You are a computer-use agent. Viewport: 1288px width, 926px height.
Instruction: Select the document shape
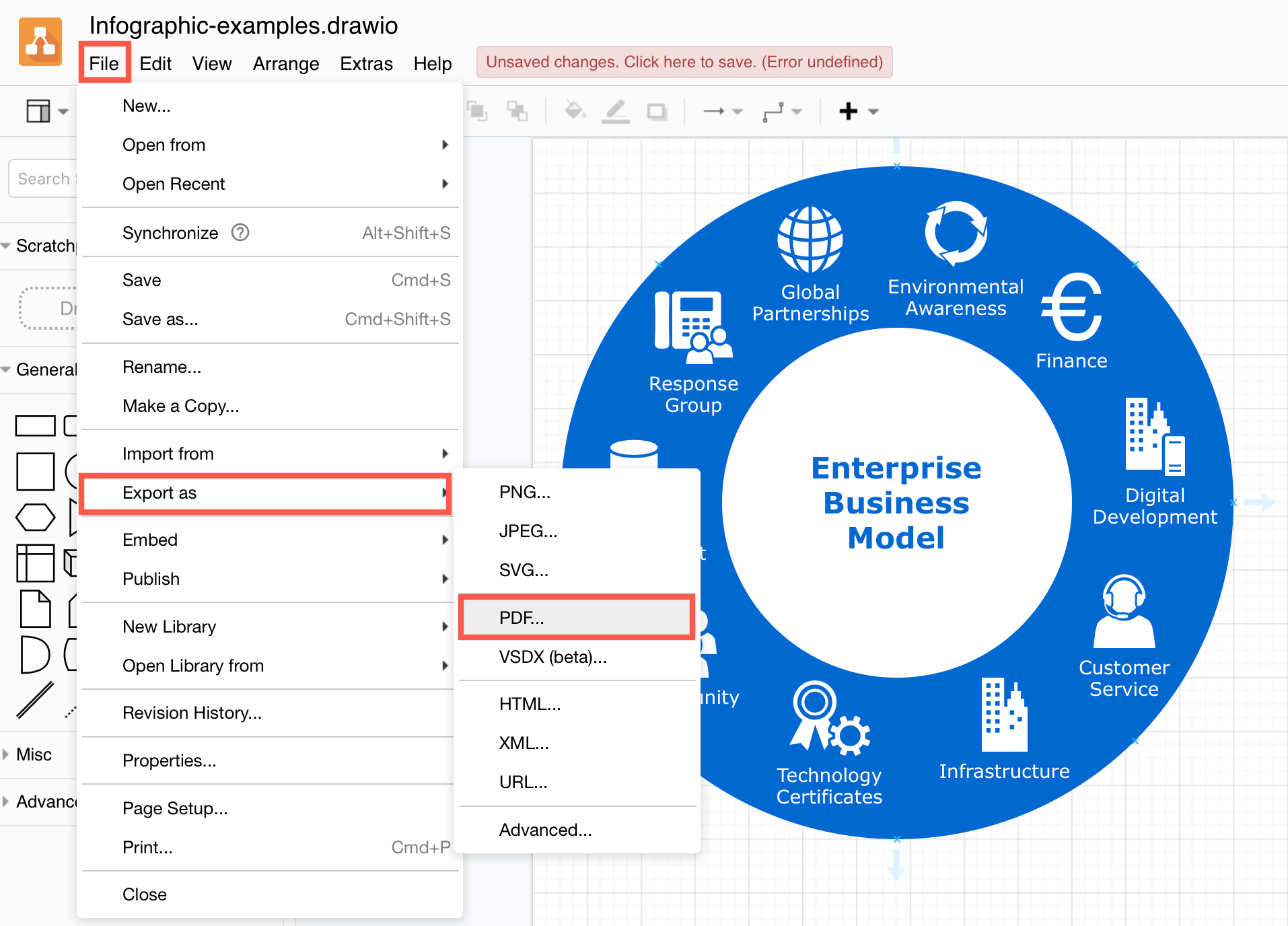click(35, 609)
